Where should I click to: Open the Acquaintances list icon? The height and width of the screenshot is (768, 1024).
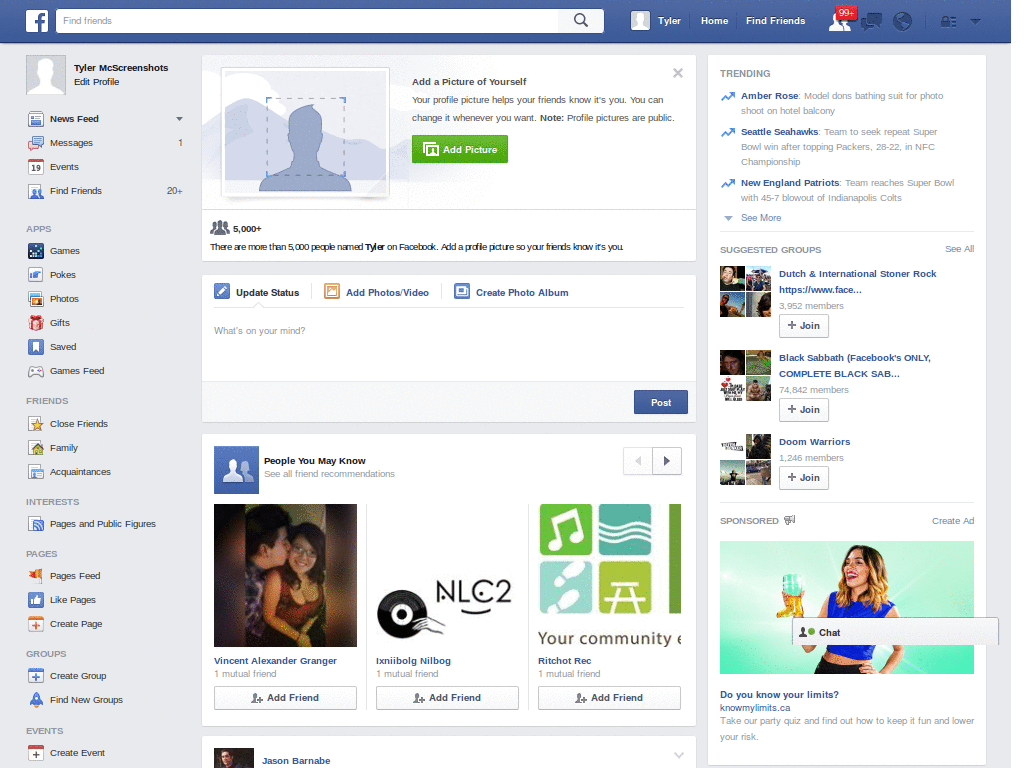click(x=36, y=472)
